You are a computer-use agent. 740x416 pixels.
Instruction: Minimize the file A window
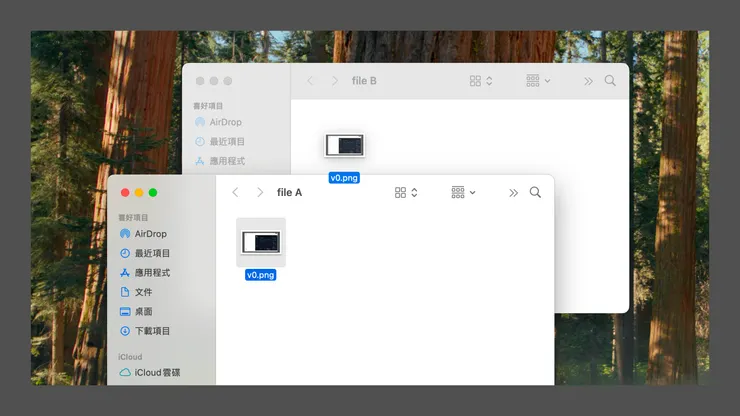[x=139, y=193]
